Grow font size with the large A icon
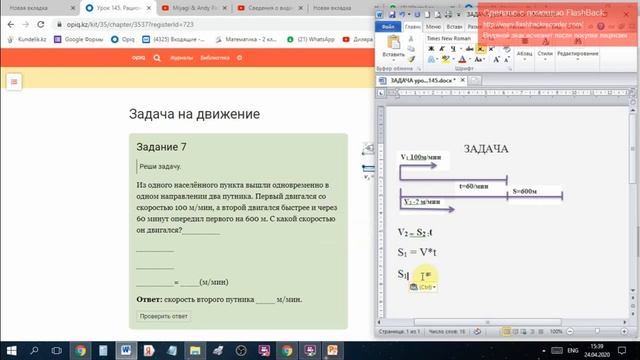This screenshot has height=360, width=640. click(x=496, y=60)
